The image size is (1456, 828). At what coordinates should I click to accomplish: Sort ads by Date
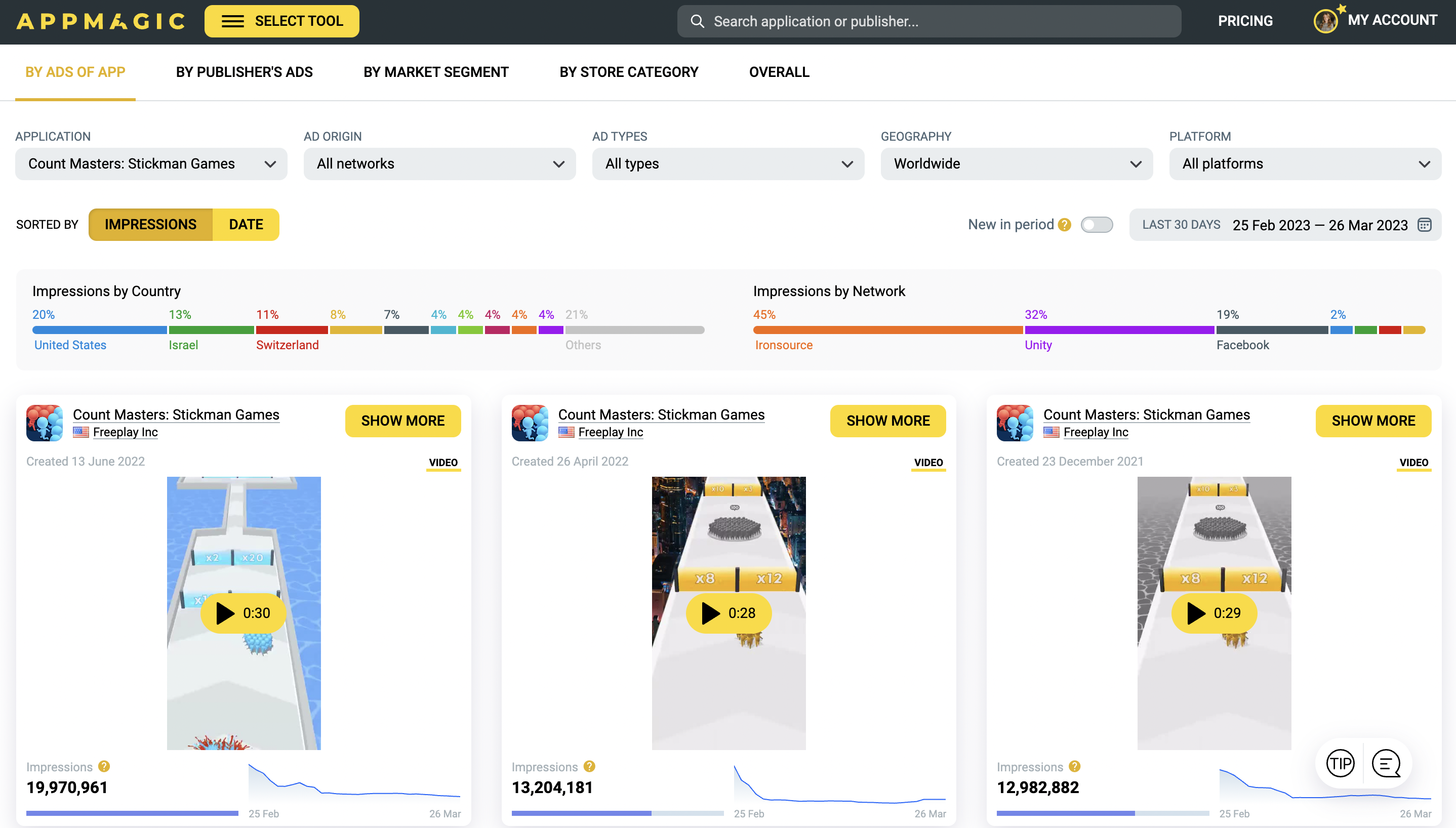(246, 225)
